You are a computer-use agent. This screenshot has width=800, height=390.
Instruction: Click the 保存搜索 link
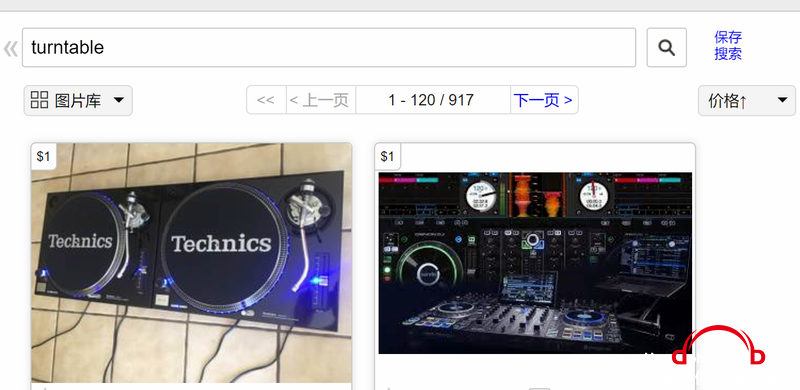pyautogui.click(x=728, y=45)
